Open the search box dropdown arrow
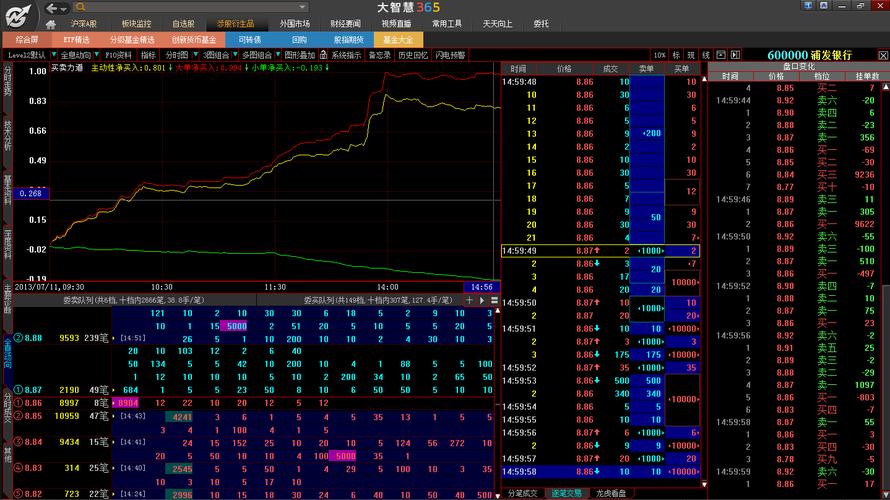This screenshot has height=500, width=890. (303, 7)
